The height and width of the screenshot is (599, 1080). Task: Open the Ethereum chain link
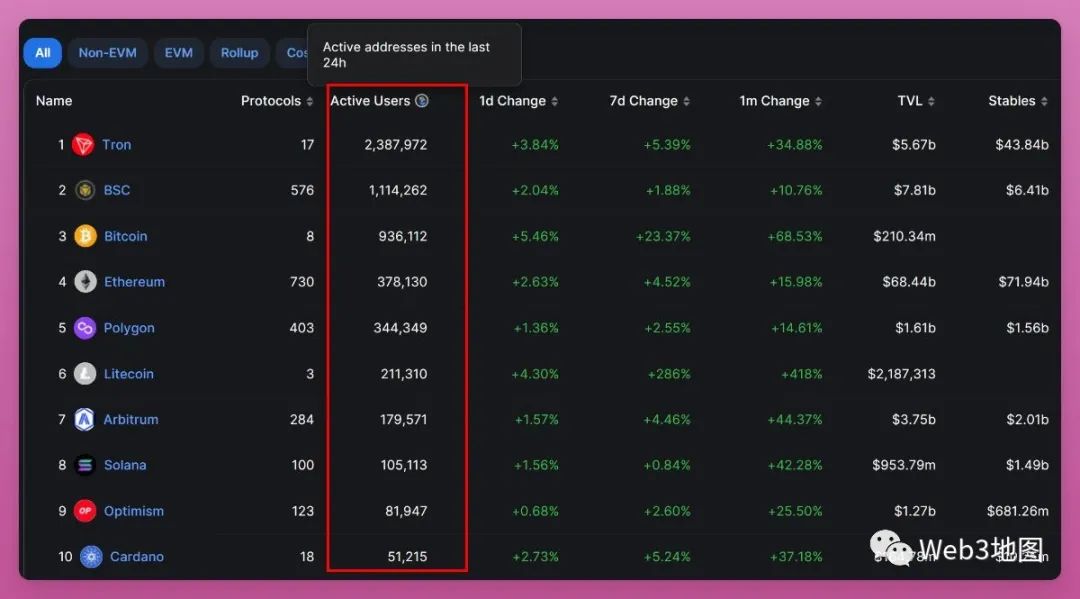pos(134,282)
